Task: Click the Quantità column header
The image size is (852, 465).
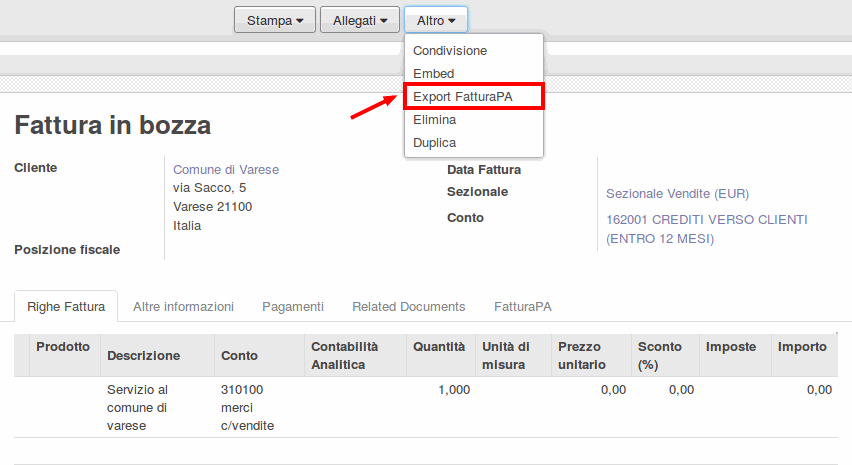Action: coord(439,347)
